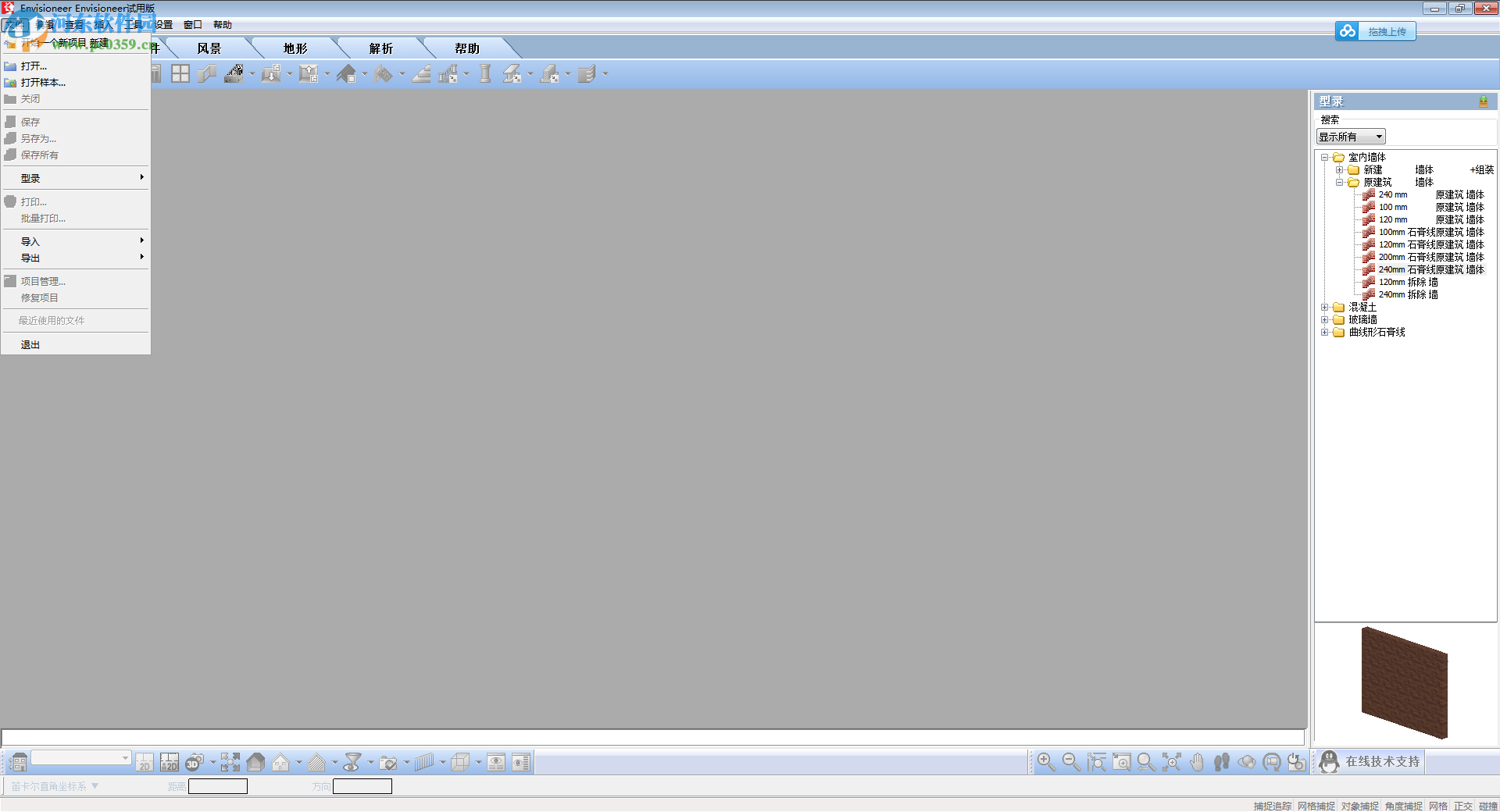Click the steel beam tool icon
This screenshot has width=1500, height=812.
pyautogui.click(x=512, y=73)
